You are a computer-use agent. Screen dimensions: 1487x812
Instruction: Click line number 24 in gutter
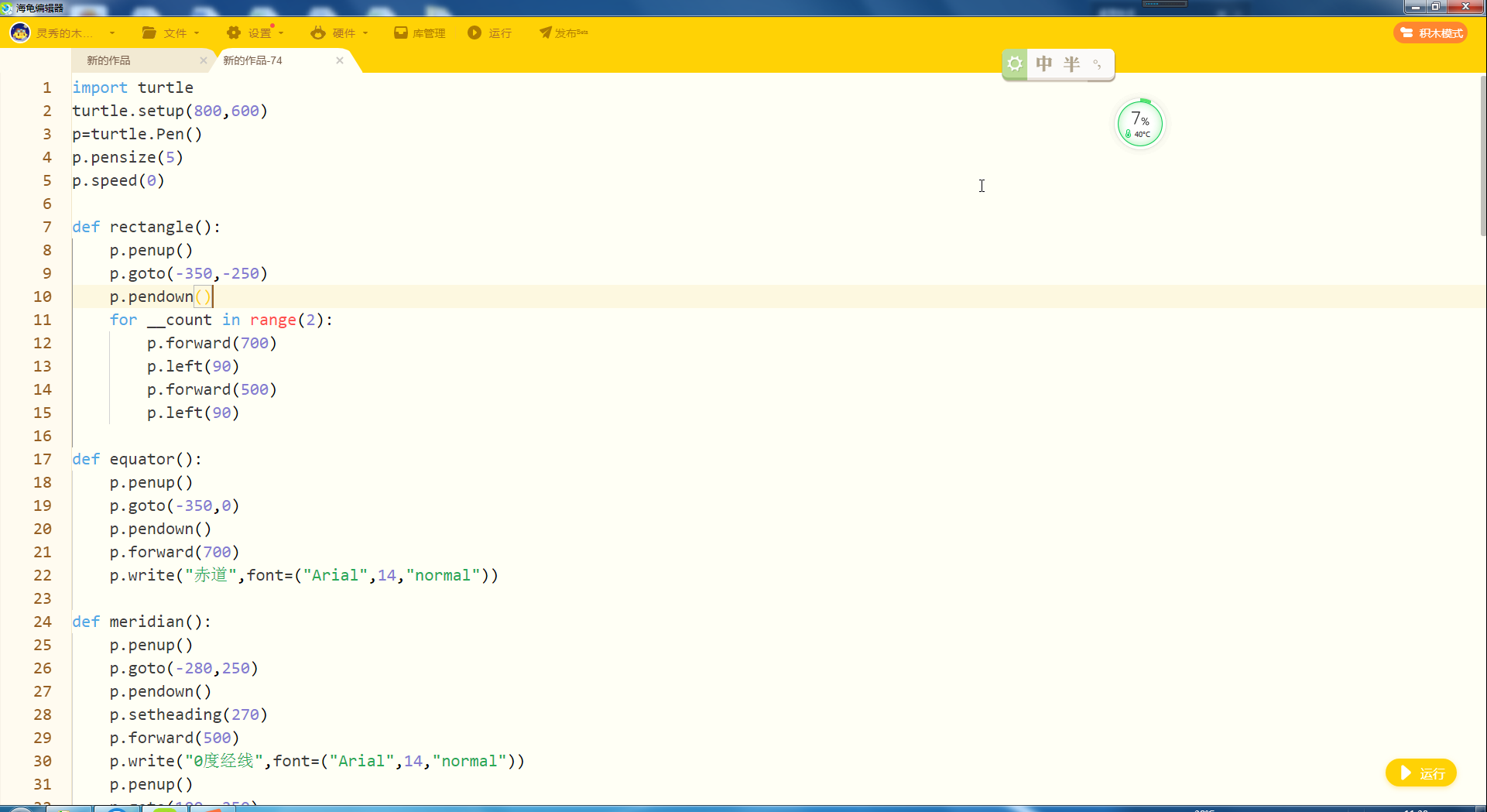coord(43,622)
